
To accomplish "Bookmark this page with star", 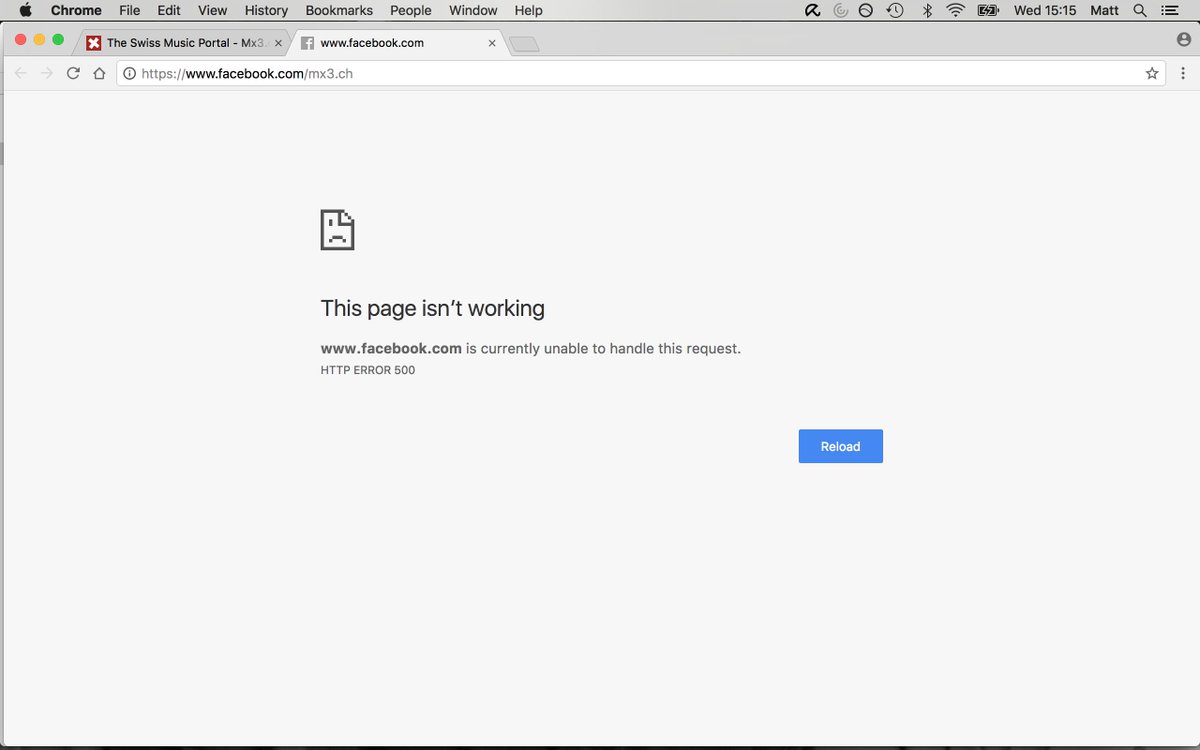I will click(1152, 73).
